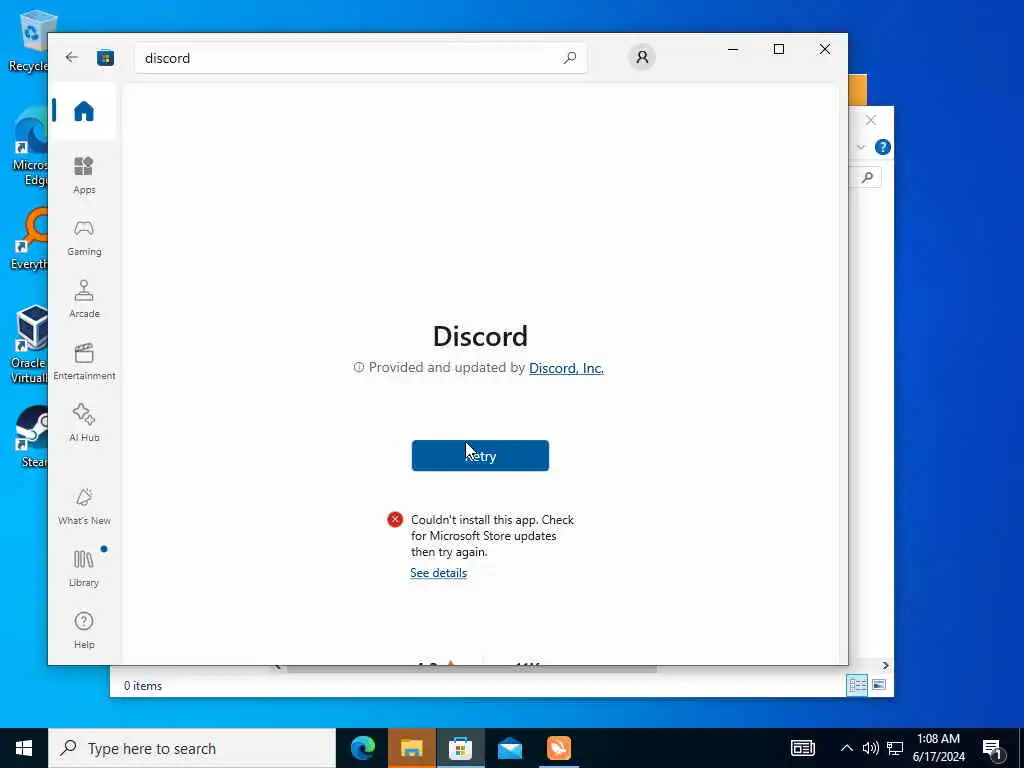Open the network status tray icon

[x=895, y=748]
